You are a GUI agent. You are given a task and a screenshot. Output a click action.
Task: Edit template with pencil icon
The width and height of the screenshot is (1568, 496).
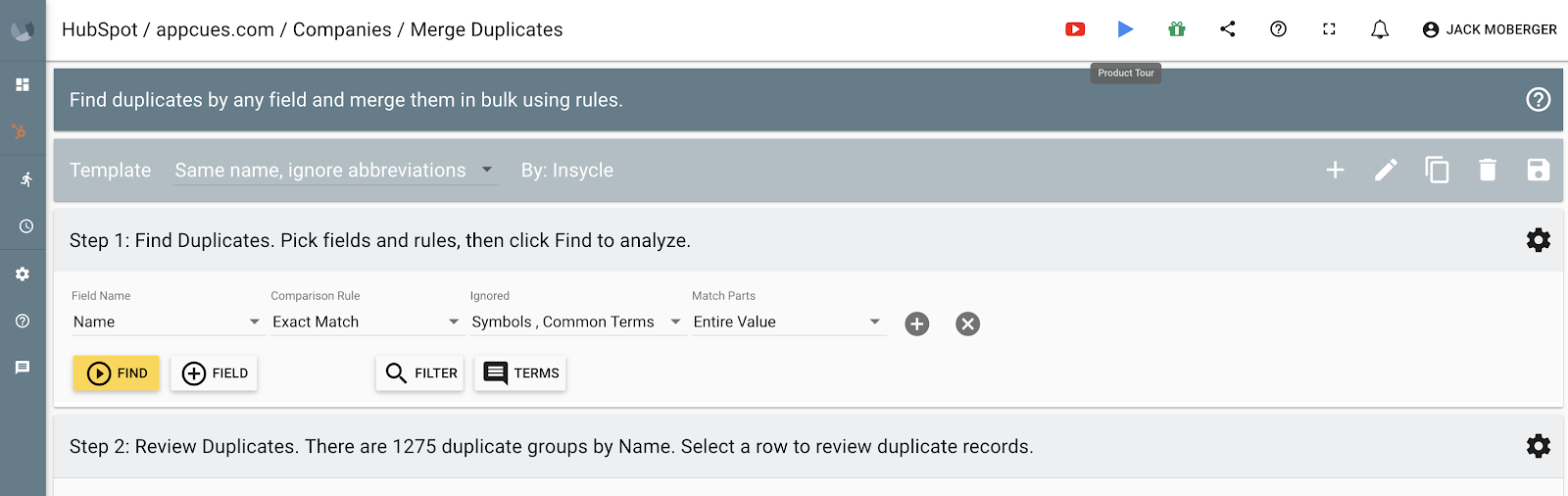[x=1386, y=171]
